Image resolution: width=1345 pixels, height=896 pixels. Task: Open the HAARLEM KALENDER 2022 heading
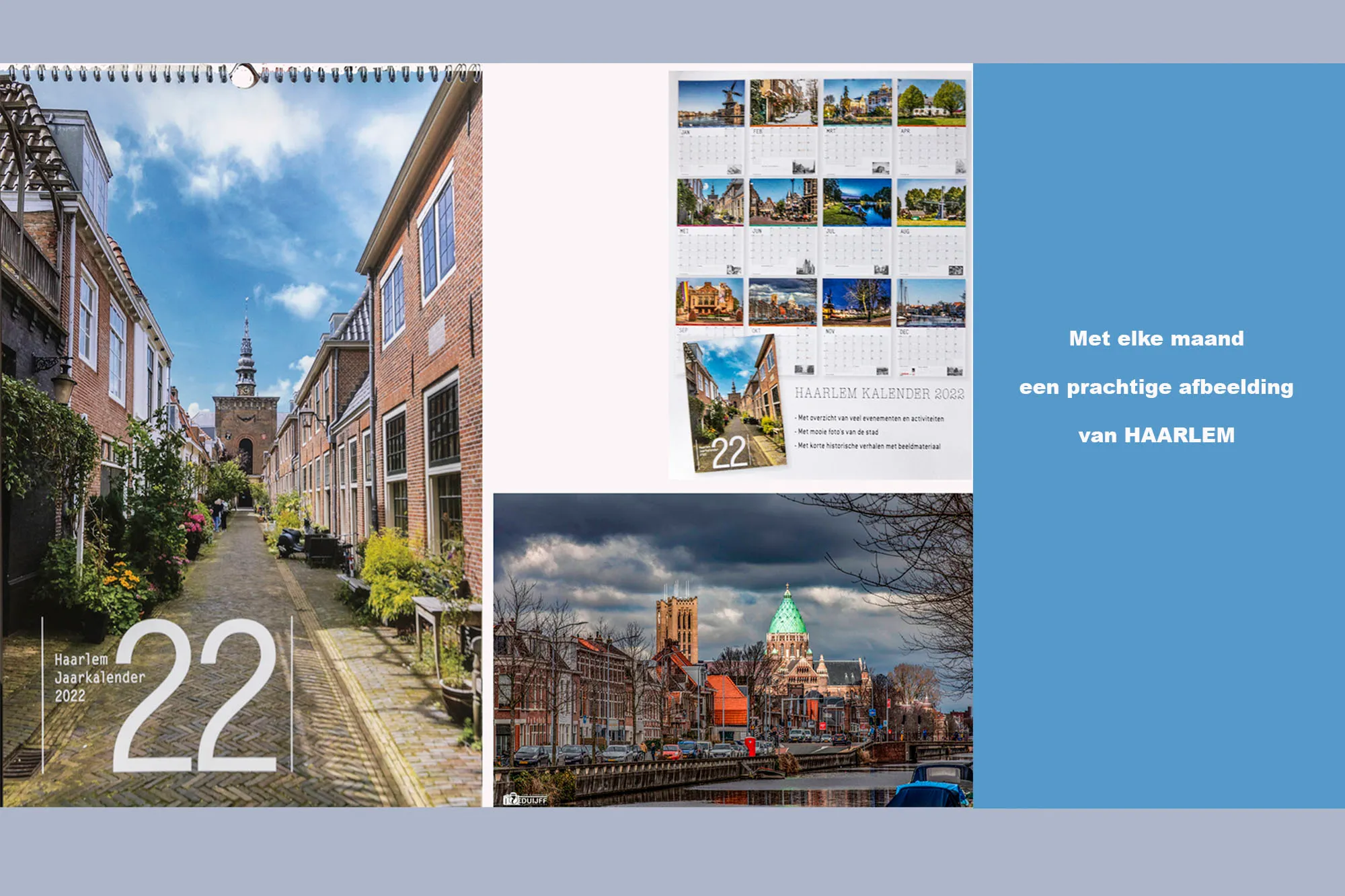click(879, 393)
